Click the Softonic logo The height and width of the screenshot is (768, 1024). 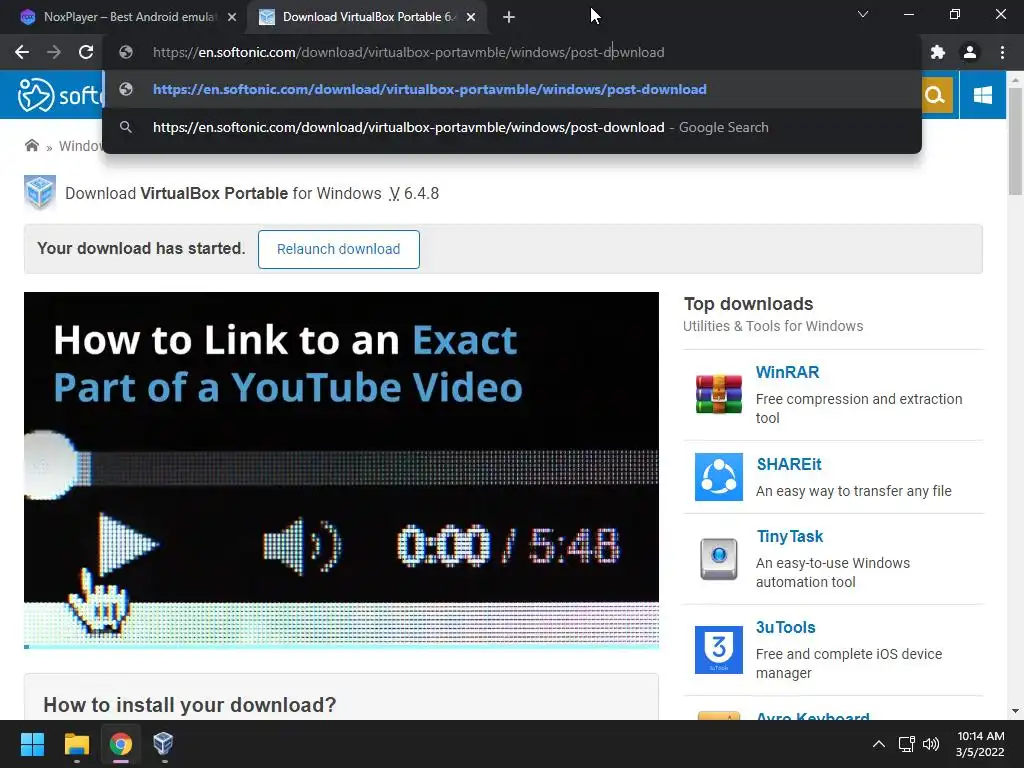[59, 95]
